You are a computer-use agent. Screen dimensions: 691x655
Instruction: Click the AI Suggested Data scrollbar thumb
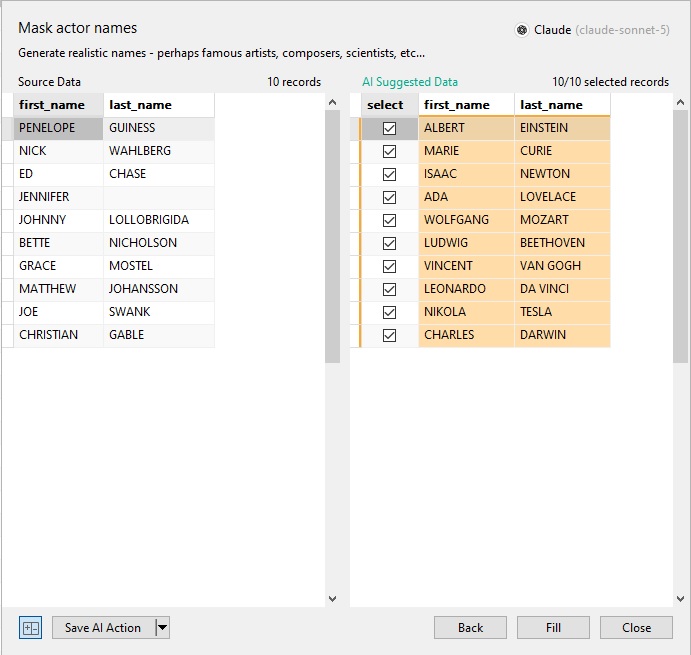coord(680,236)
